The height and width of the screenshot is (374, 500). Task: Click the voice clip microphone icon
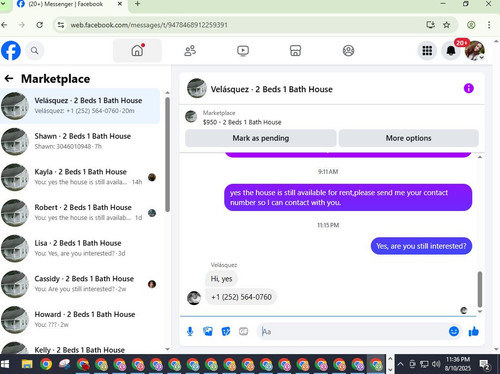[190, 331]
